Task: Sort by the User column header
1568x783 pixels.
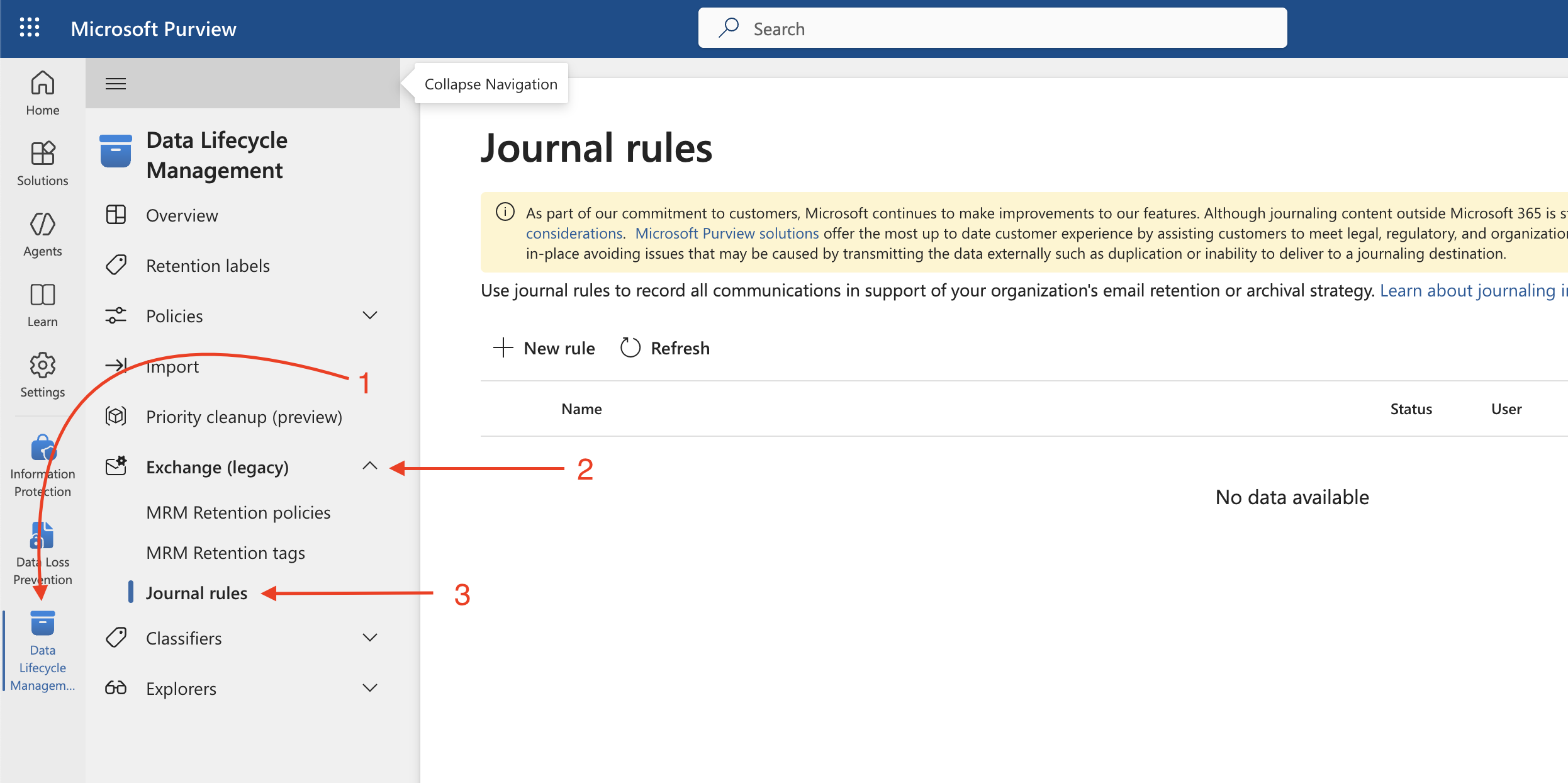Action: point(1506,409)
